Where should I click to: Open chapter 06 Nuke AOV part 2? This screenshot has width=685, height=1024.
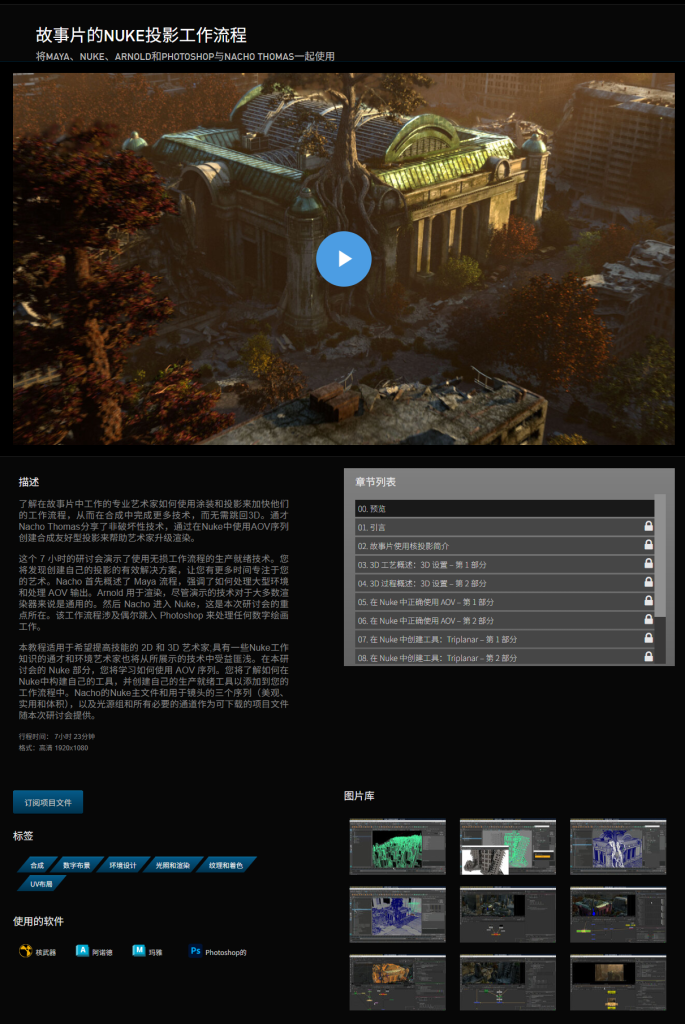(495, 621)
